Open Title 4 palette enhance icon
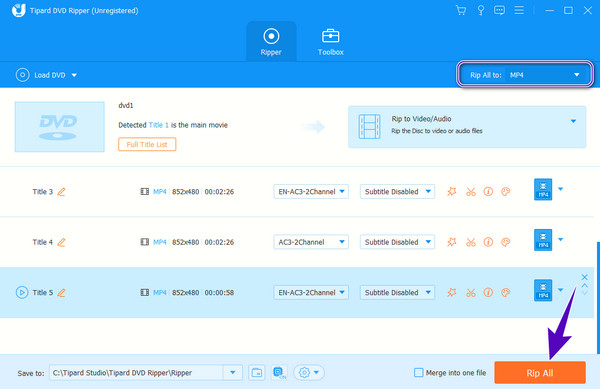The width and height of the screenshot is (600, 389). 505,242
